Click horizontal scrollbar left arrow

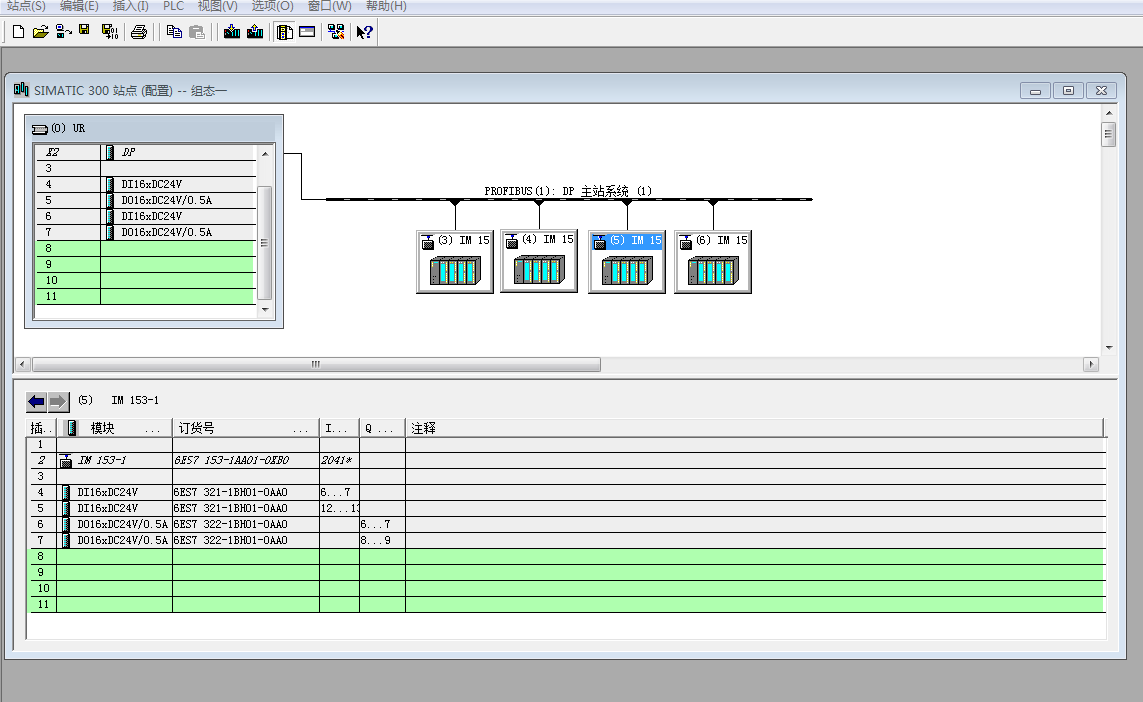click(23, 364)
